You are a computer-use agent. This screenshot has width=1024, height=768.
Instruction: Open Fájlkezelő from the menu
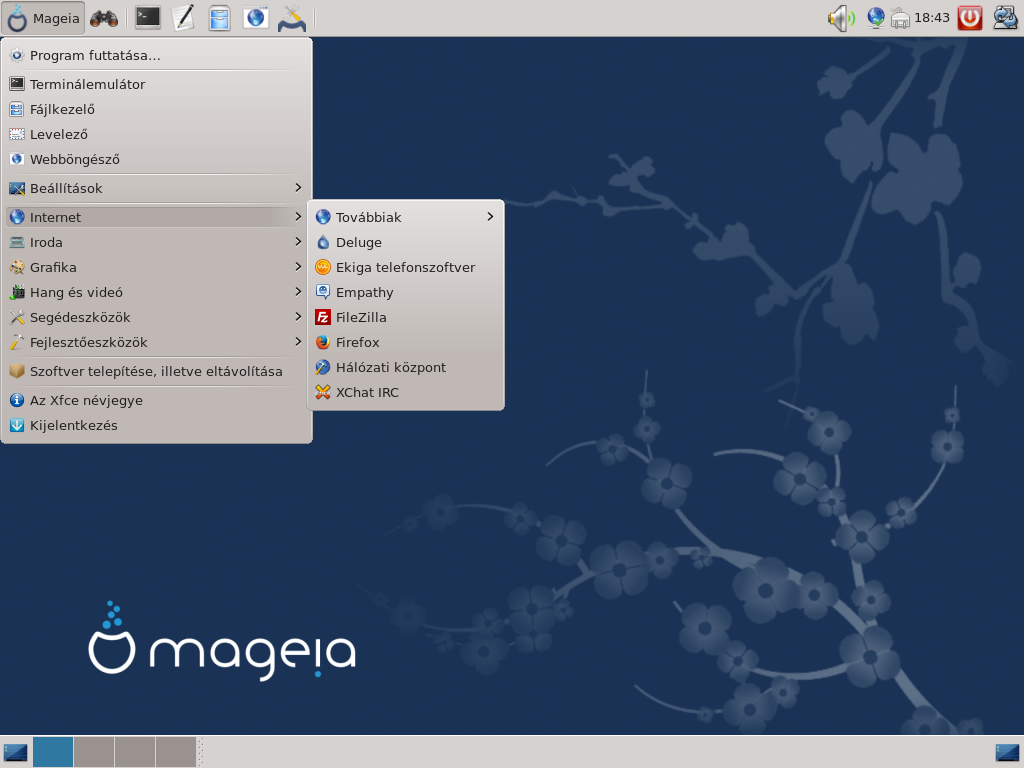tap(156, 109)
